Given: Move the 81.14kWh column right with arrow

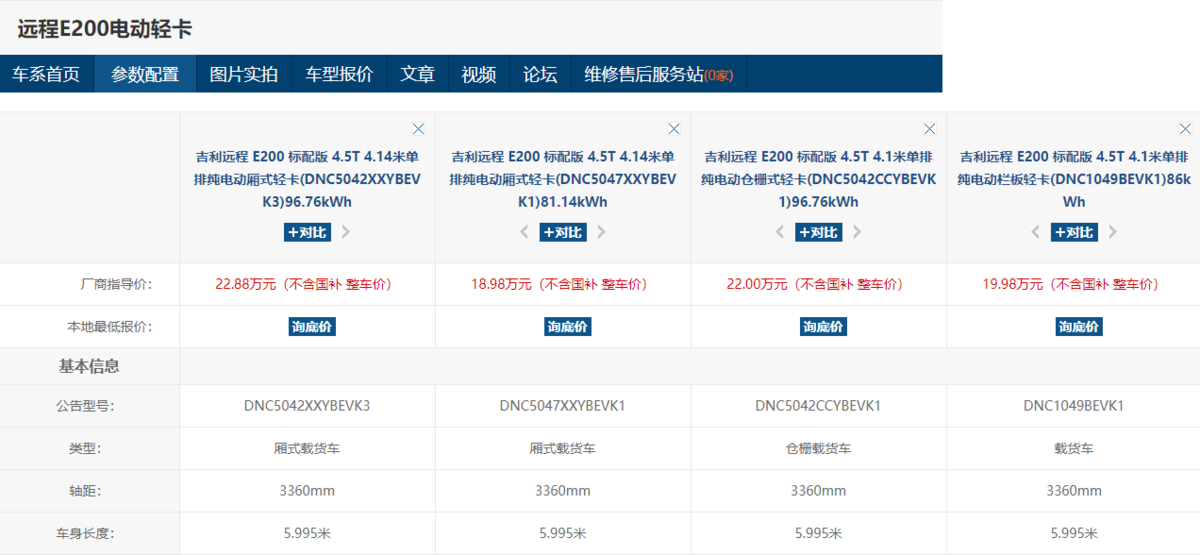Looking at the screenshot, I should [602, 232].
